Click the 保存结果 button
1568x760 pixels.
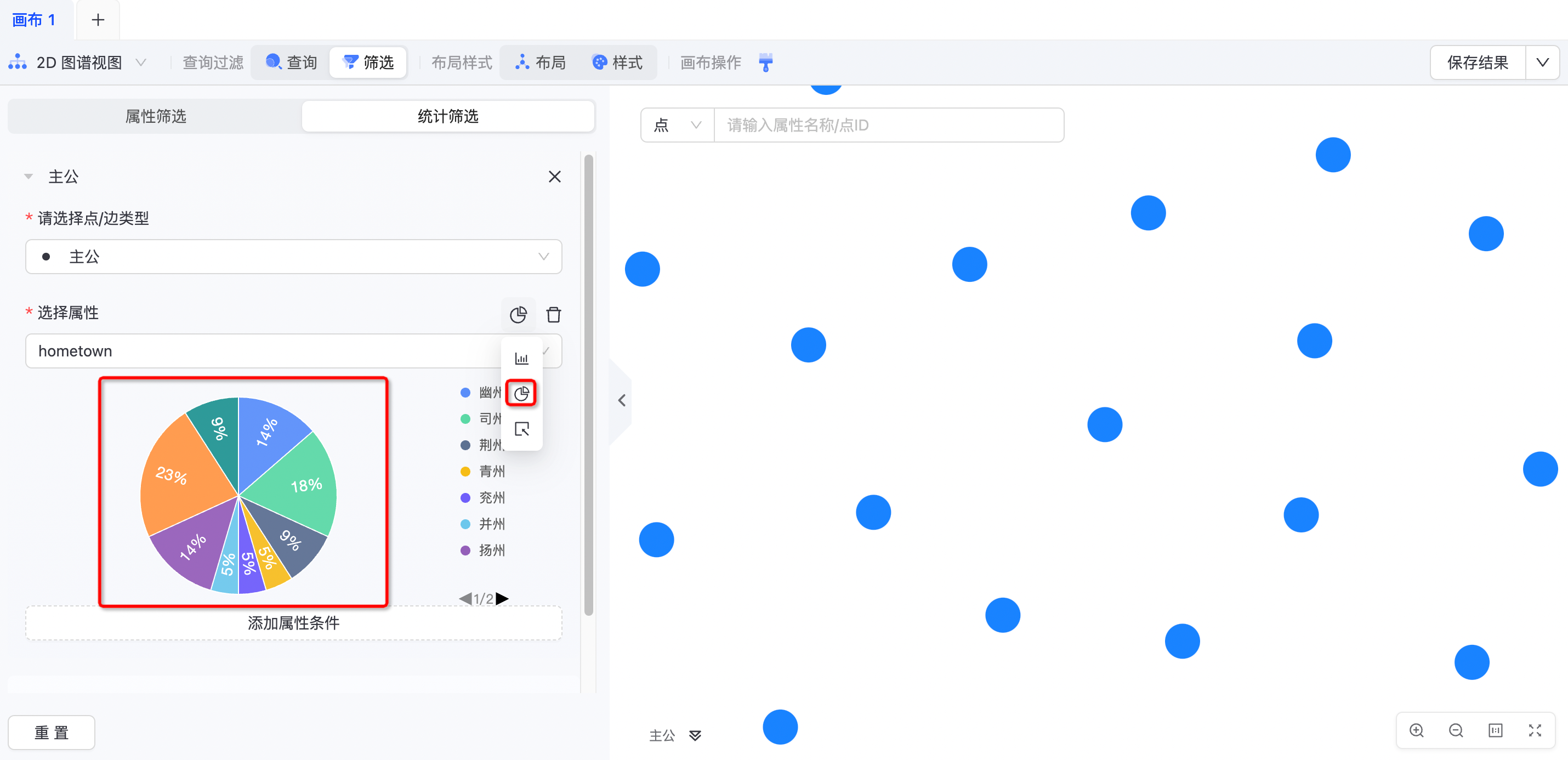1478,62
